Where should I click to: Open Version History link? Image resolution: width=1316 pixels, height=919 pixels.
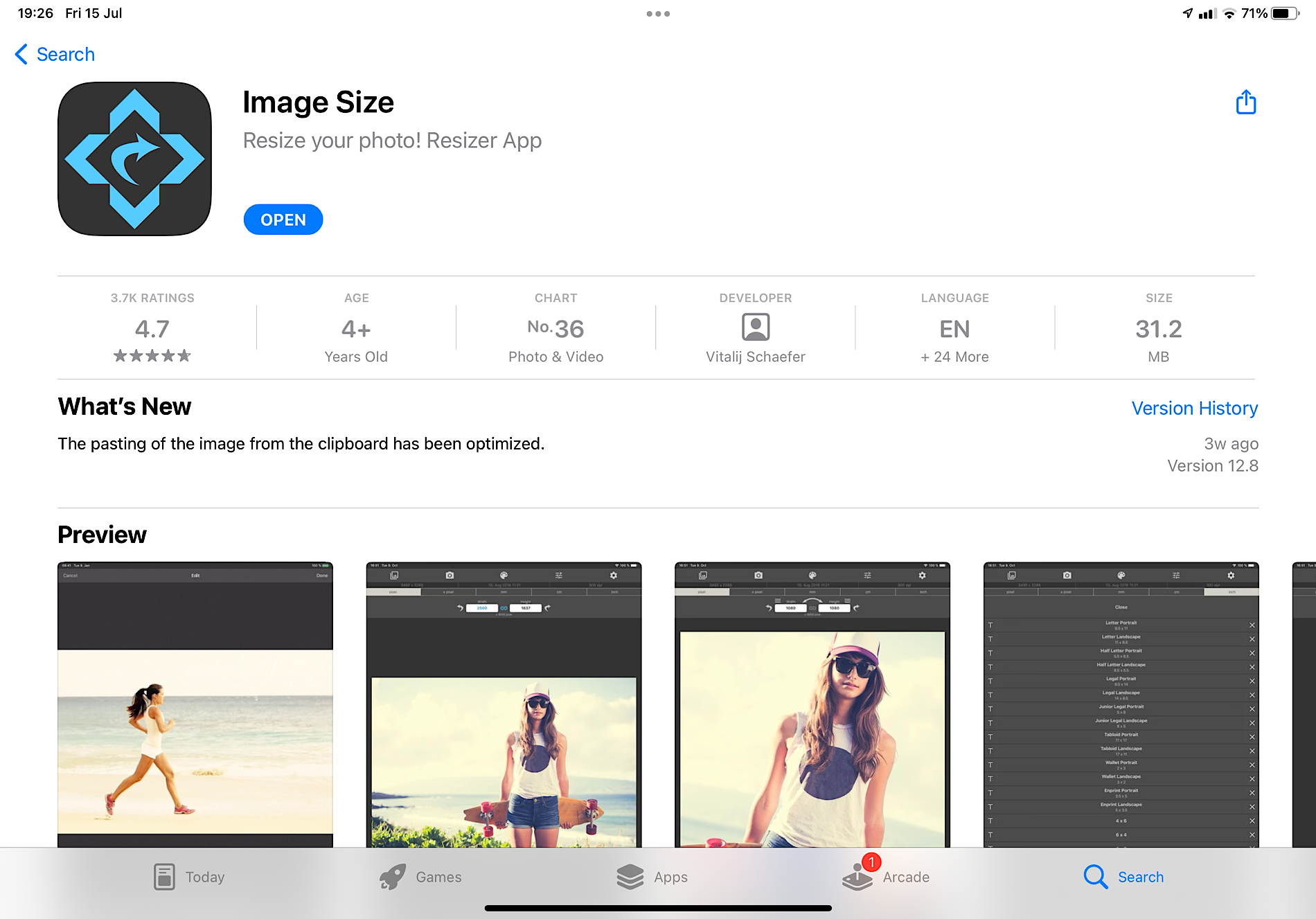pos(1194,408)
